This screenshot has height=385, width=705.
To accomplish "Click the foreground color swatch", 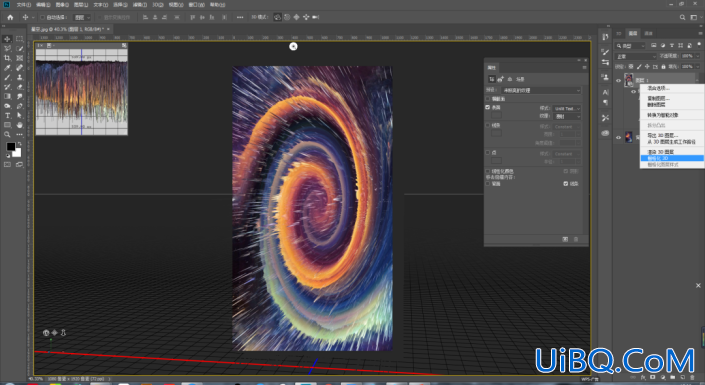I will click(x=10, y=147).
